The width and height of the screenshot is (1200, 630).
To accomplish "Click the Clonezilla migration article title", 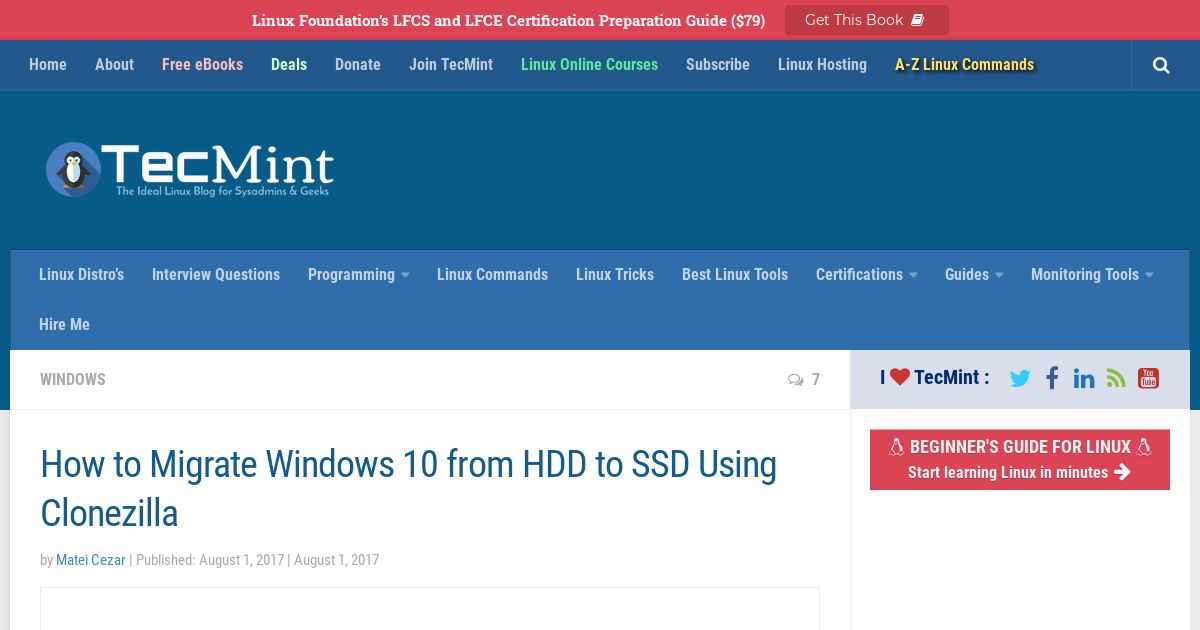I will 408,489.
